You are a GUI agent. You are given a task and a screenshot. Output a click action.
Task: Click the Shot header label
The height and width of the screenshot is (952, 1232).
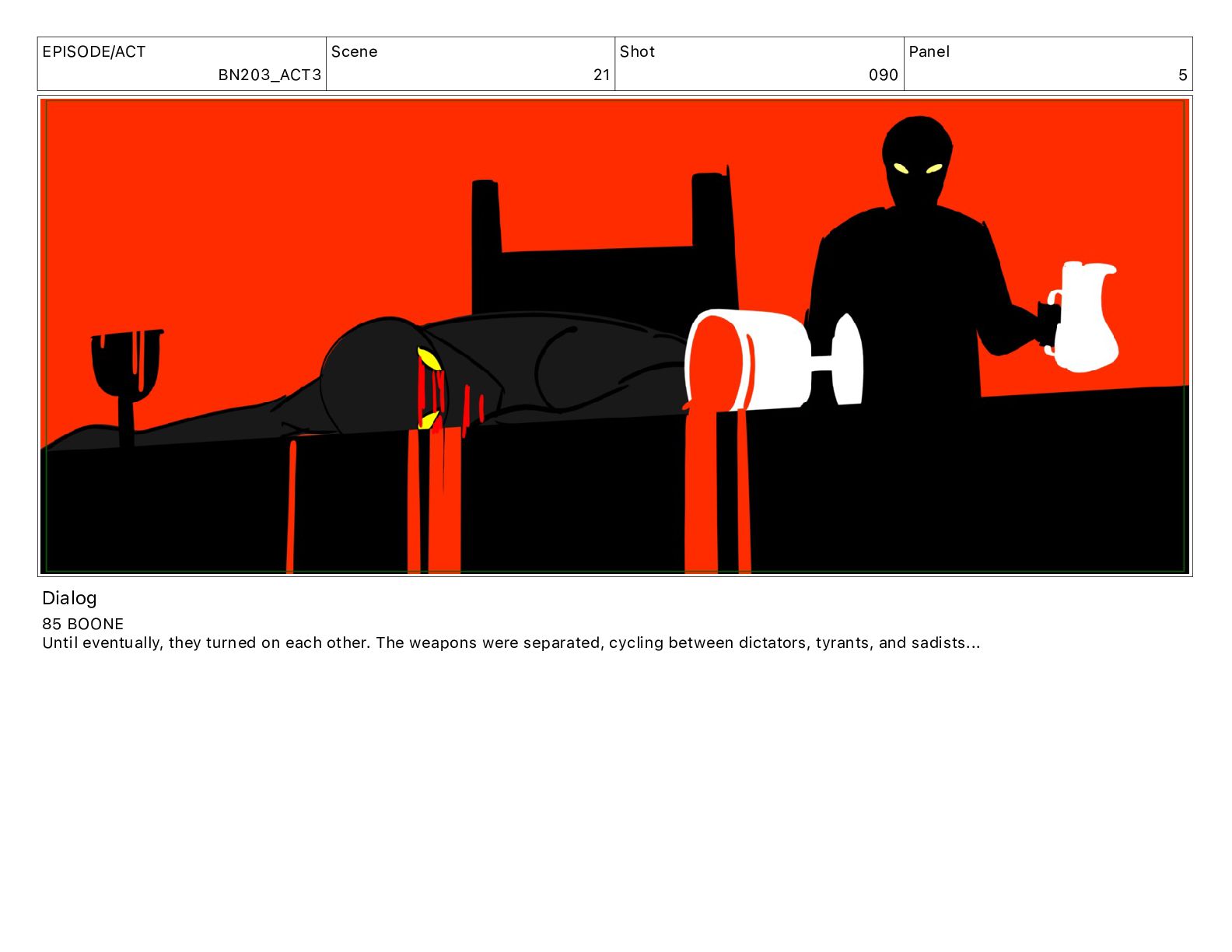click(637, 52)
